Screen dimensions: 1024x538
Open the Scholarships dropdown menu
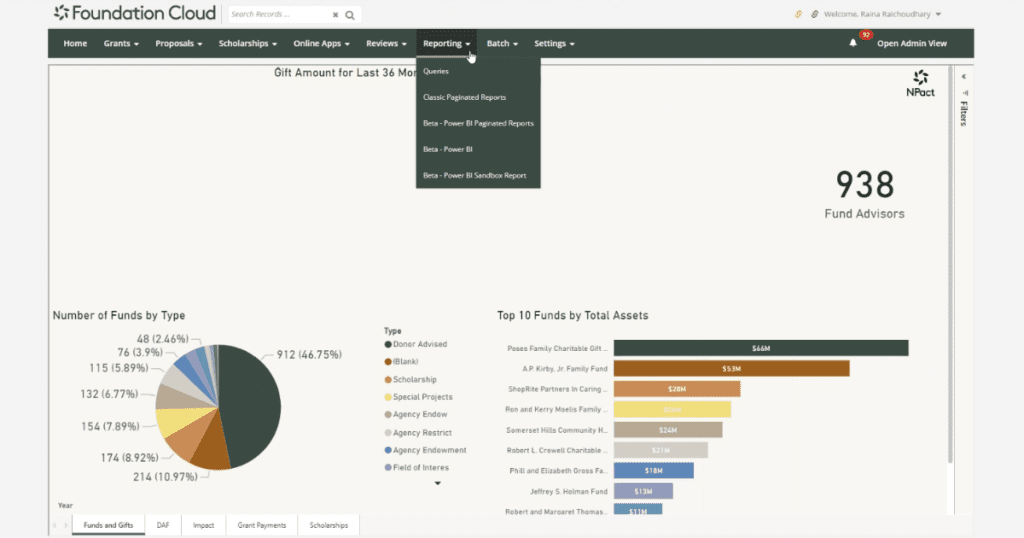point(248,43)
